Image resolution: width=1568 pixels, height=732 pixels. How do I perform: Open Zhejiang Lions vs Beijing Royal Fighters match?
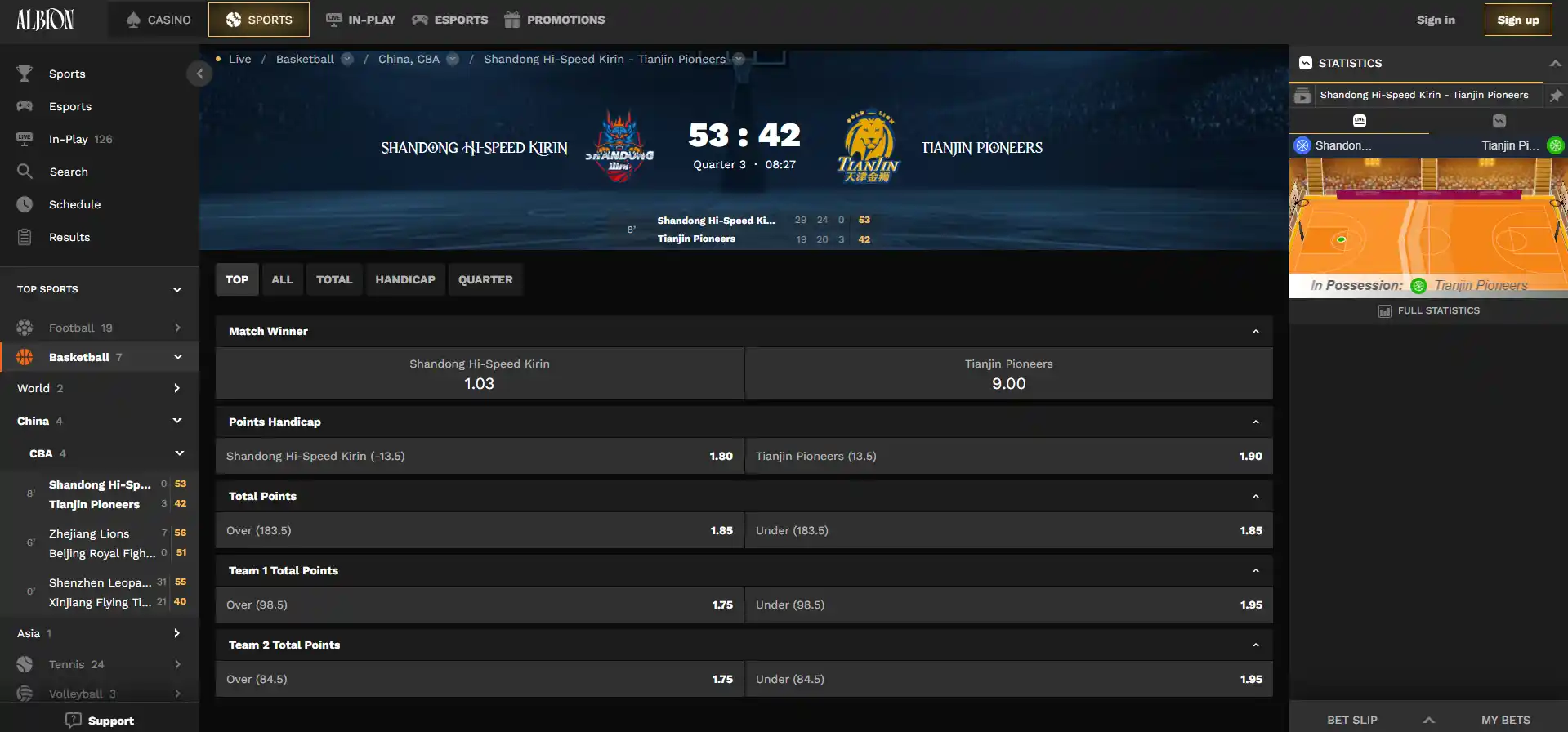pyautogui.click(x=100, y=543)
